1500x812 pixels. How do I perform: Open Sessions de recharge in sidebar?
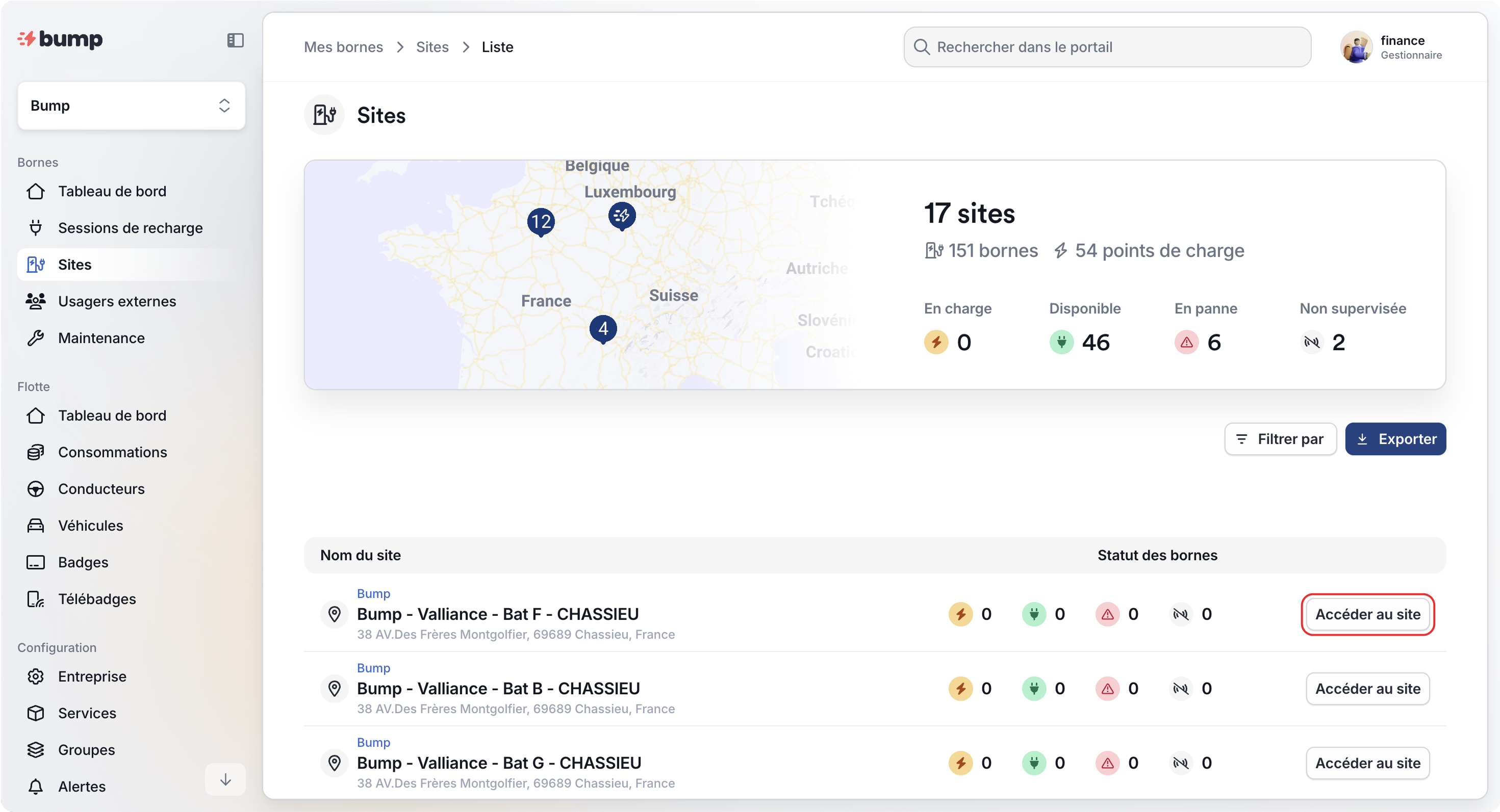130,227
